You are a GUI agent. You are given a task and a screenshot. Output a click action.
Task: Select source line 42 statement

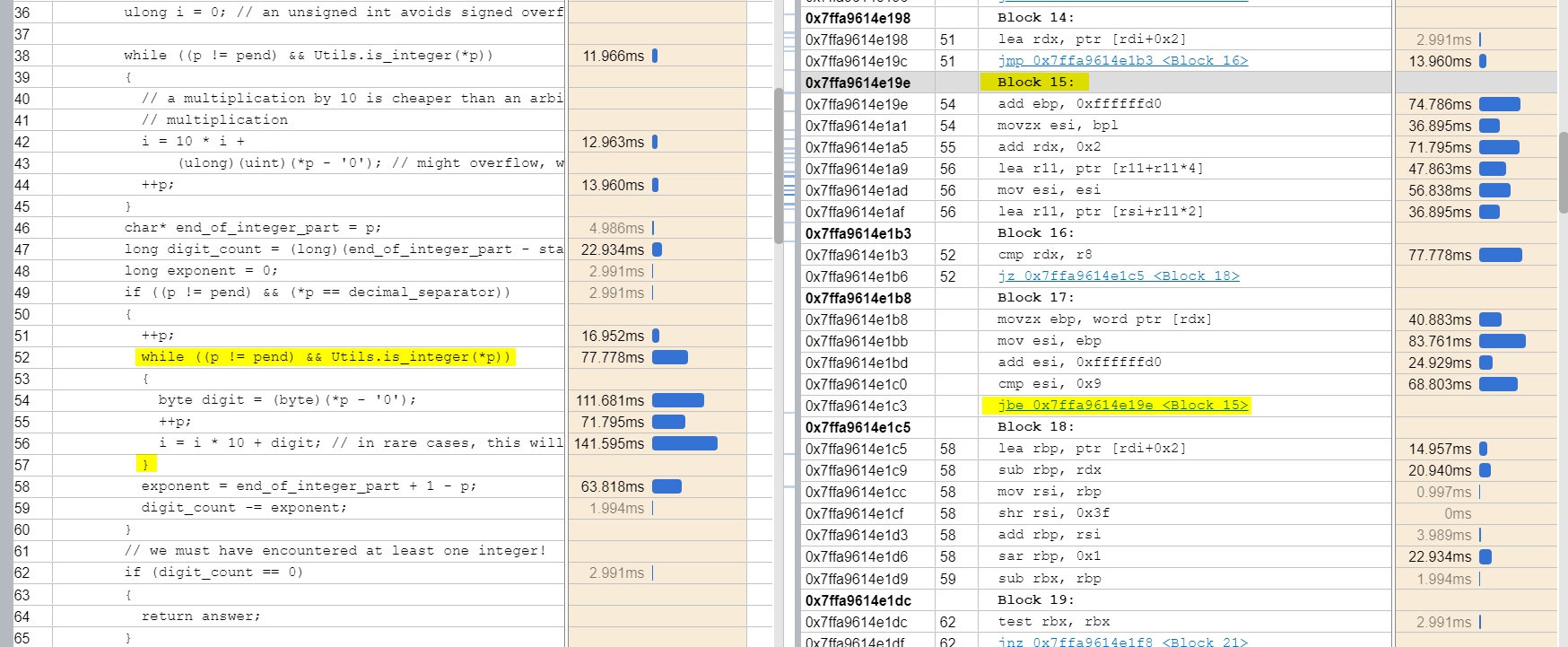pyautogui.click(x=193, y=142)
